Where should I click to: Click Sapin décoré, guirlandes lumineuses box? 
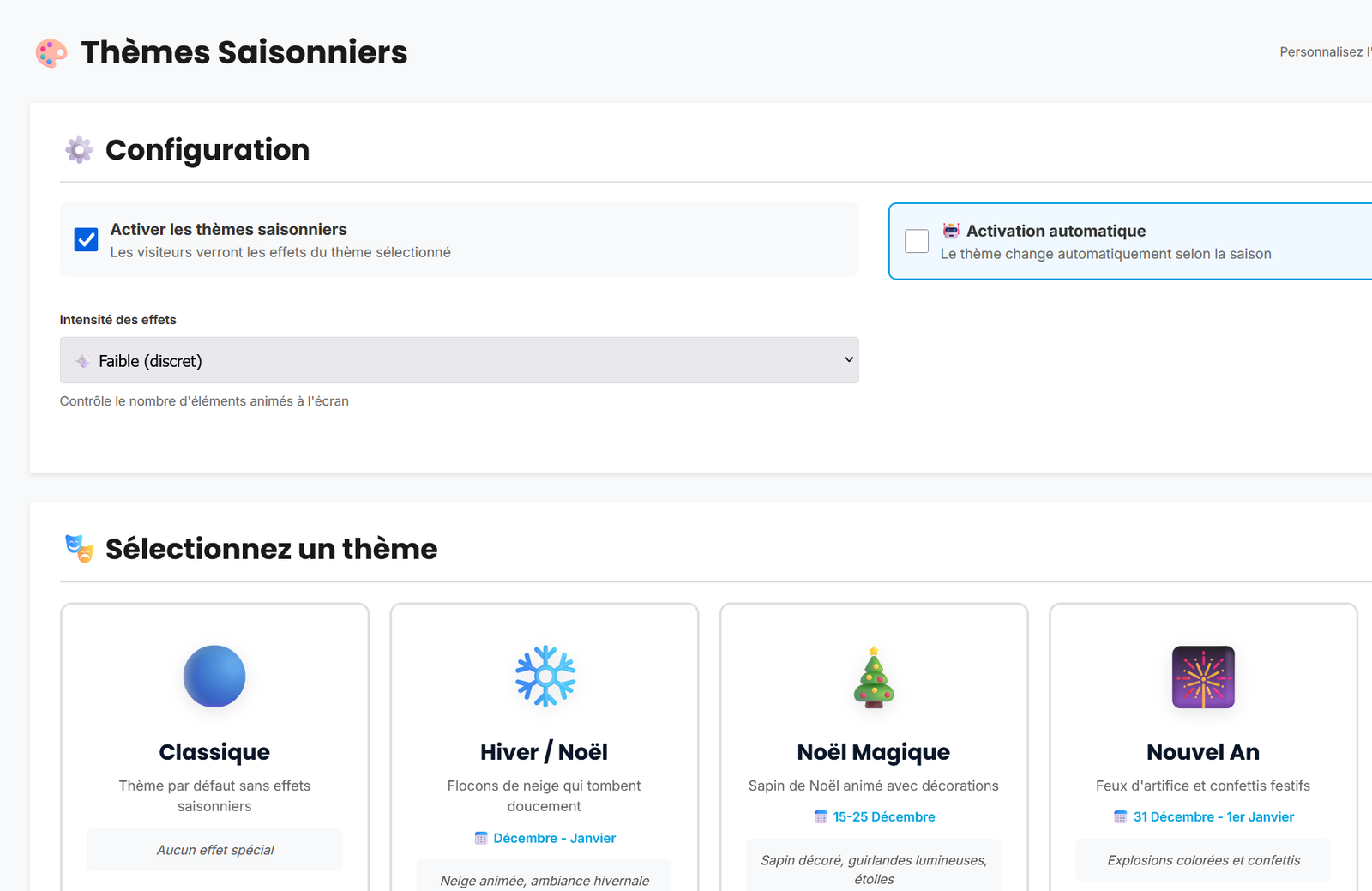point(874,865)
